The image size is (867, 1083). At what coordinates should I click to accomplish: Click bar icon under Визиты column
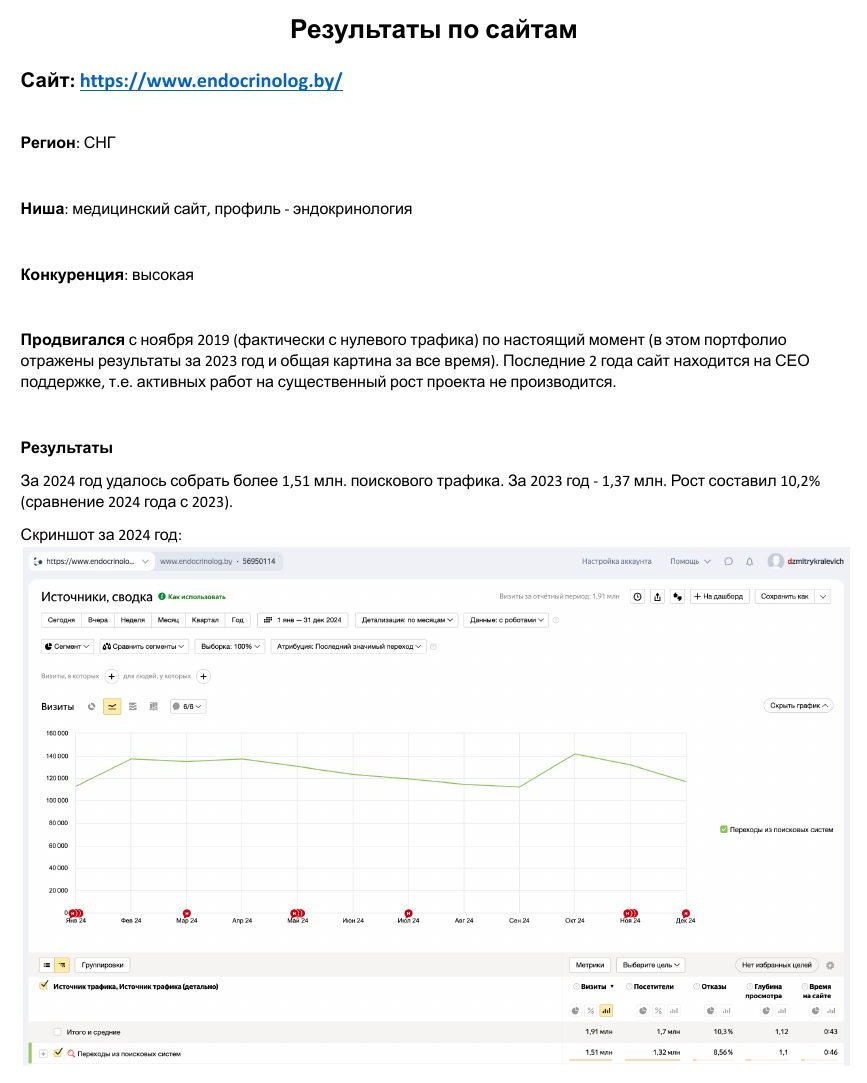pos(606,1010)
